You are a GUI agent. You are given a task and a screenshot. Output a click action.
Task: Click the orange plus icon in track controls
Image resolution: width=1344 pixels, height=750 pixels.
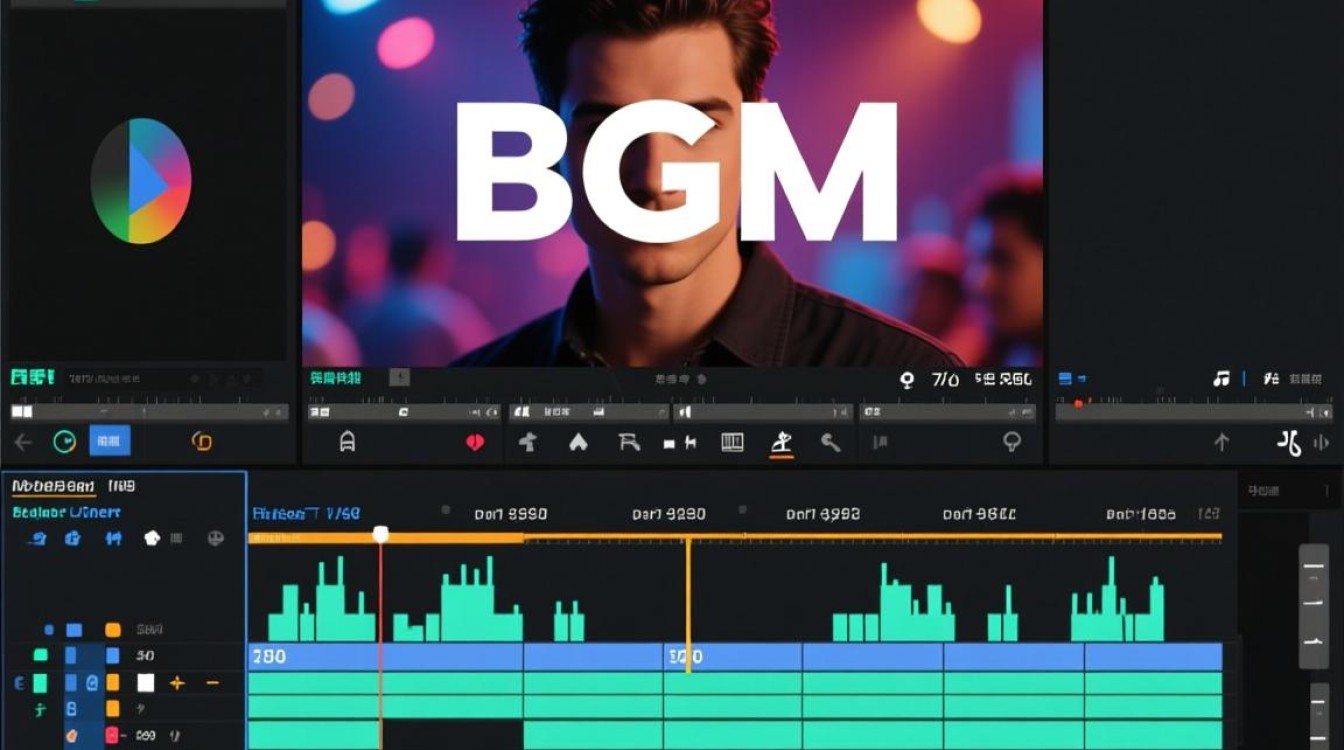click(x=177, y=683)
